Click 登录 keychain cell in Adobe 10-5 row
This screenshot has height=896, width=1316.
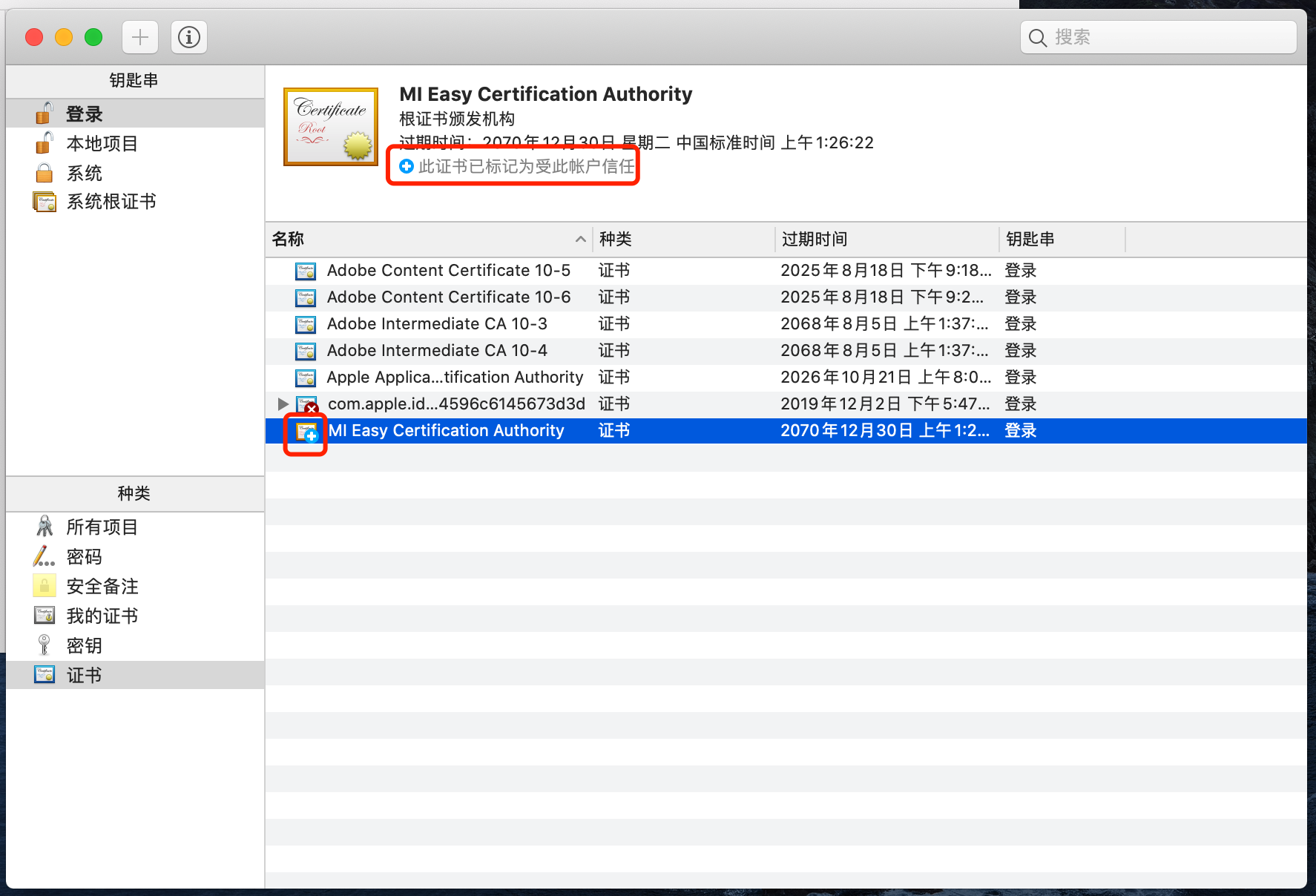pyautogui.click(x=1020, y=271)
